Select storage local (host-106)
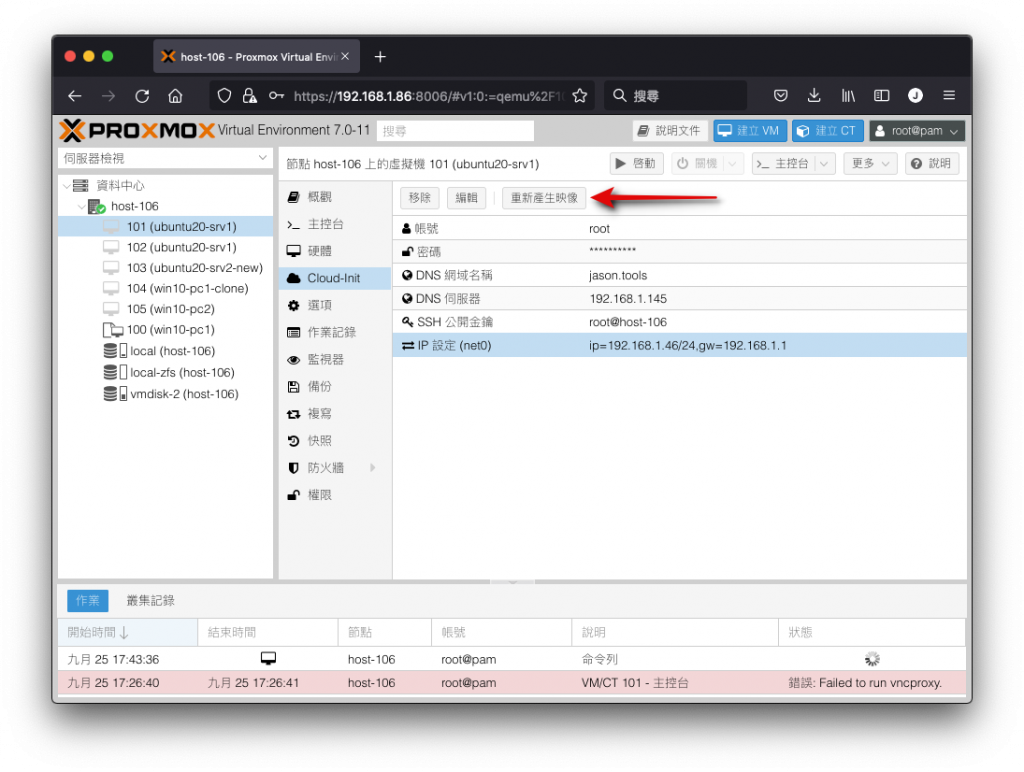 tap(165, 351)
